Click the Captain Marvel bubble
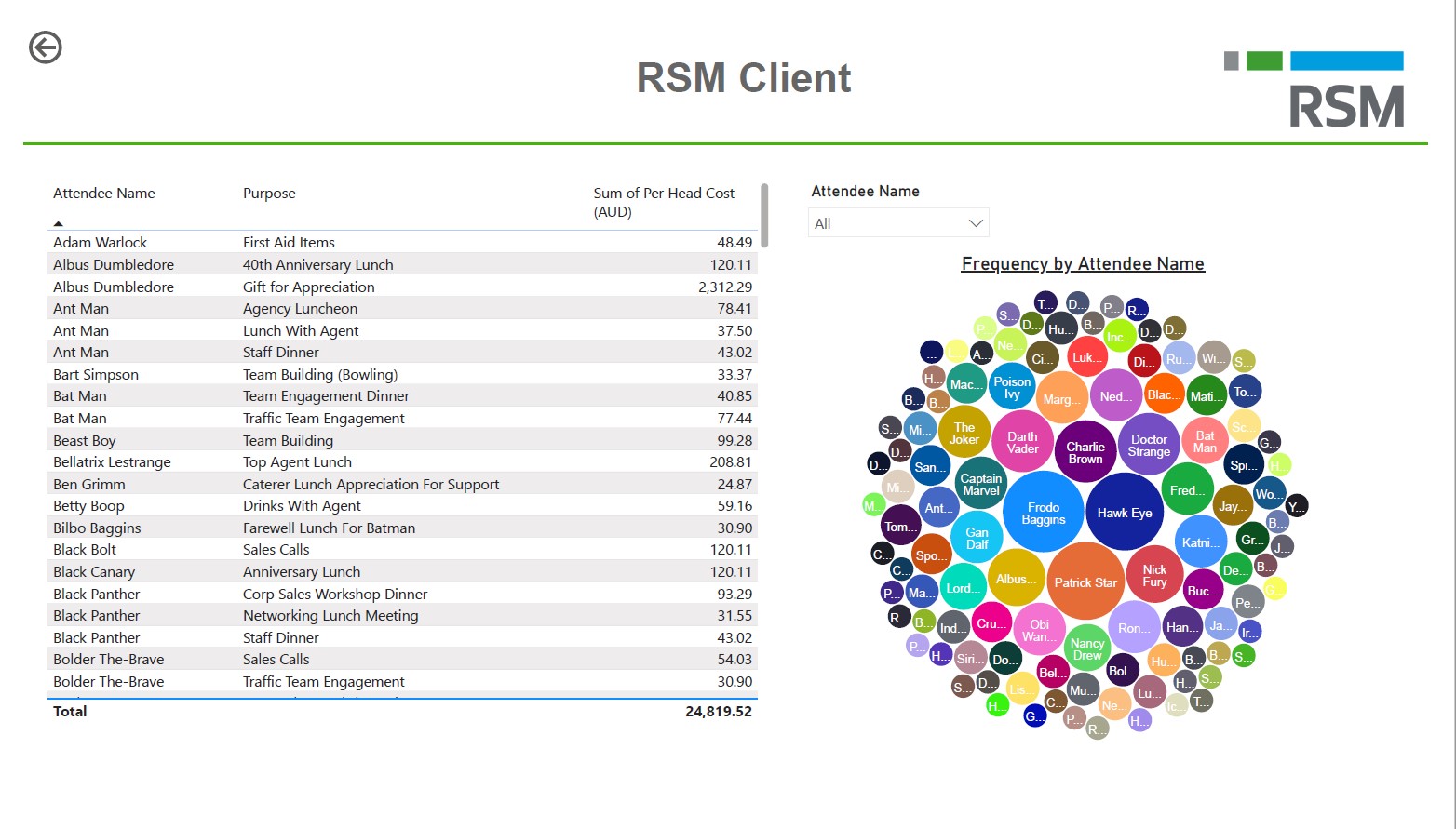 coord(981,484)
